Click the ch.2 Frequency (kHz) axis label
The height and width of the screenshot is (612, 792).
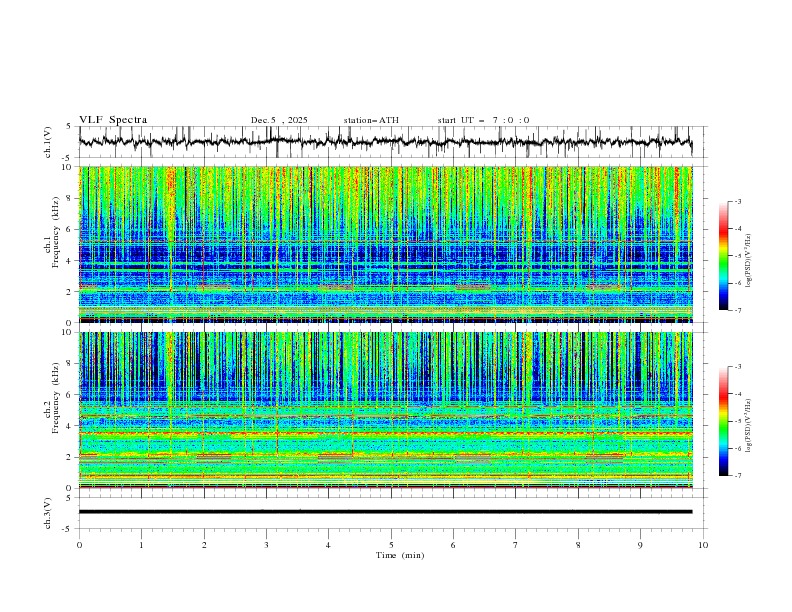pos(52,397)
